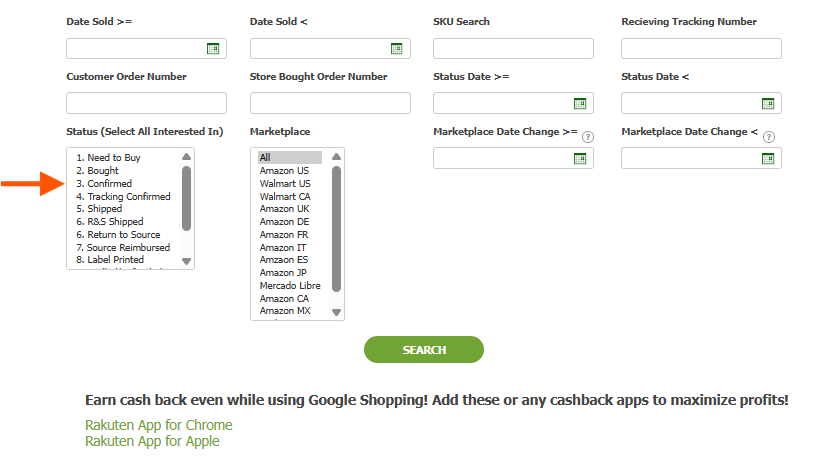
Task: Click Marketplace Date Change >= input field
Action: tap(513, 158)
